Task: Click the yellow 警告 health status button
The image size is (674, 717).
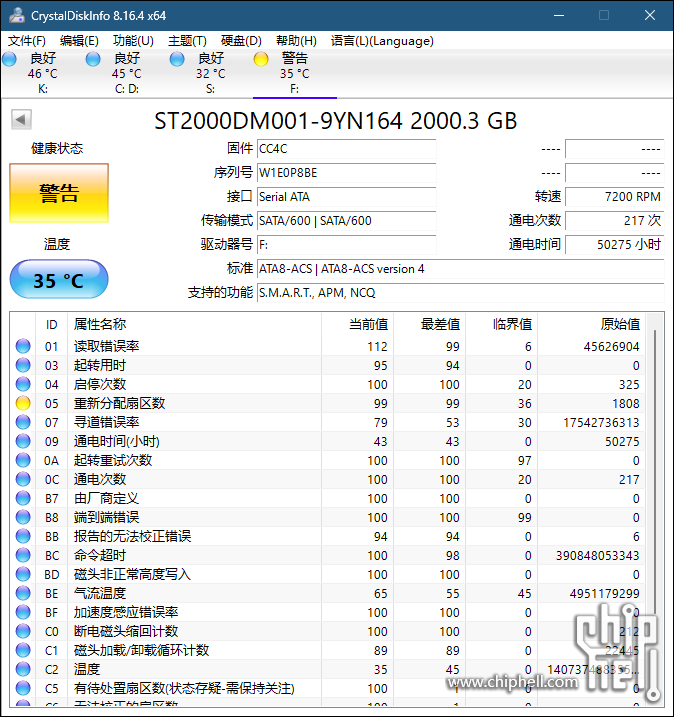Action: point(59,193)
